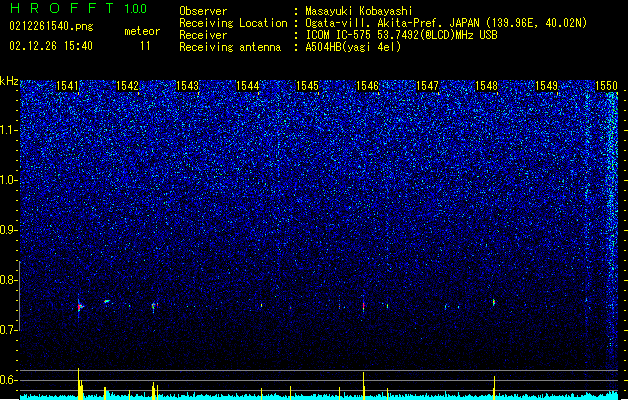Click the Ogata-vill. Akita-Pref. JAPAN location text
This screenshot has width=629, height=400.
(446, 23)
